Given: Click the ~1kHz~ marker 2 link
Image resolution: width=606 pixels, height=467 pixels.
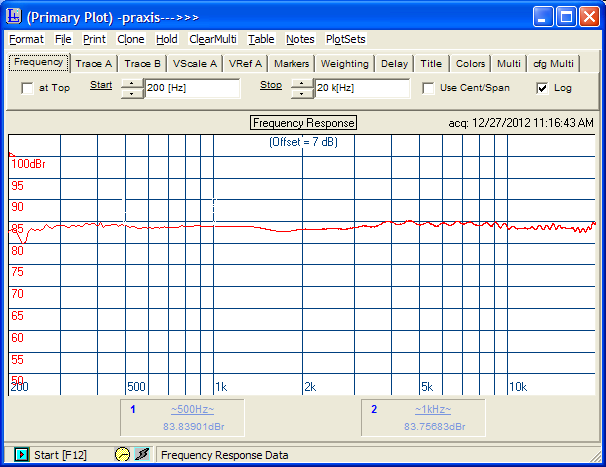Looking at the screenshot, I should 433,409.
